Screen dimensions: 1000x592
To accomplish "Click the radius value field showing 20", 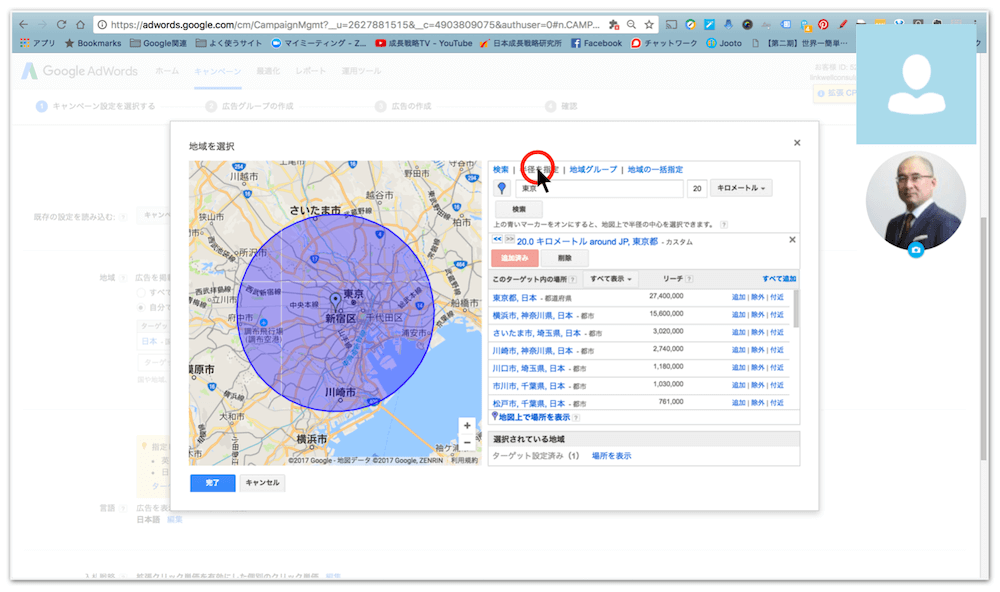I will (697, 188).
